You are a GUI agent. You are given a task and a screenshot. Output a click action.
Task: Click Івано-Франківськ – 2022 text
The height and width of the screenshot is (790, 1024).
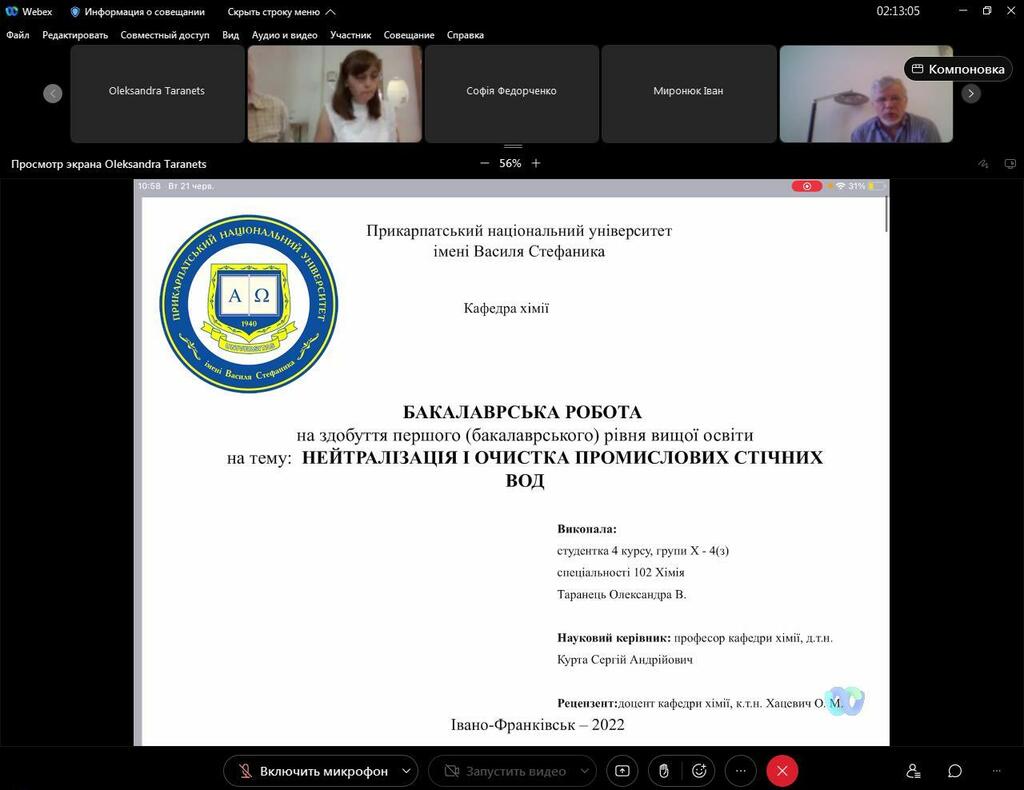(x=537, y=725)
